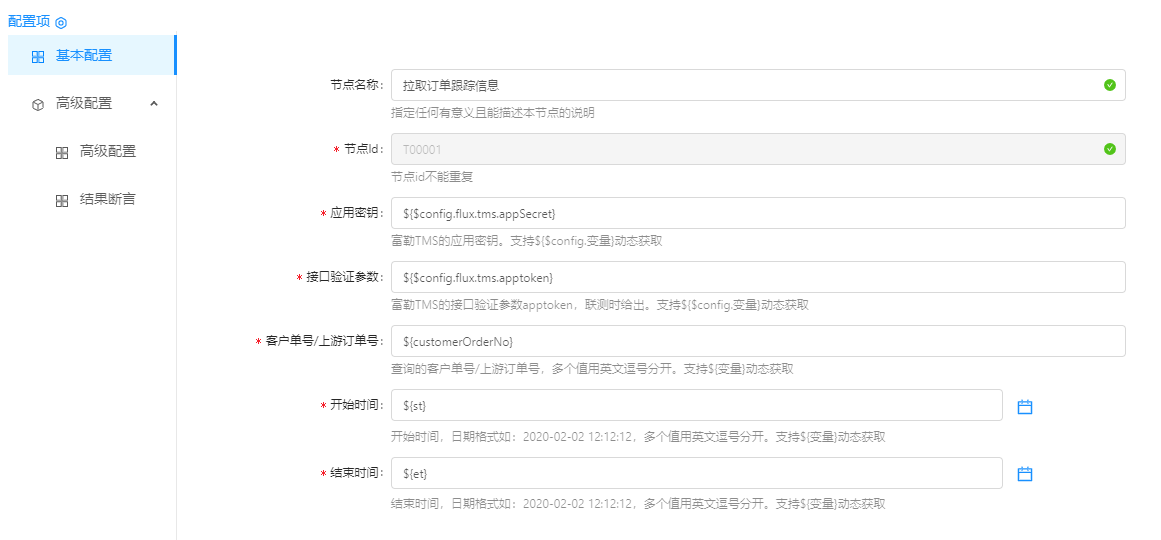Click the 配置项 header text
Viewport: 1161px width, 540px height.
29,22
